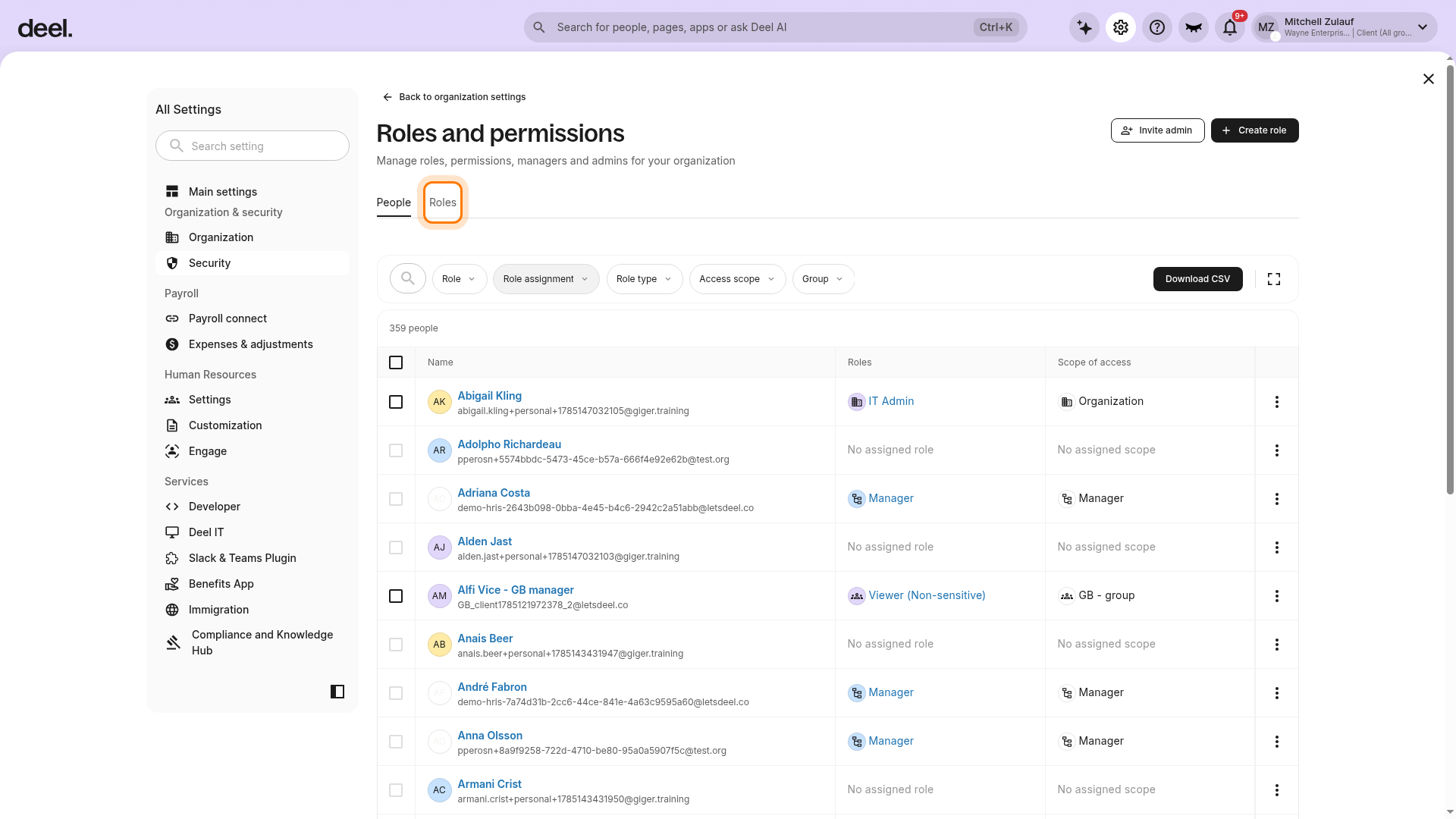Open Deel AI sparkle icon
The width and height of the screenshot is (1456, 819).
[x=1084, y=27]
